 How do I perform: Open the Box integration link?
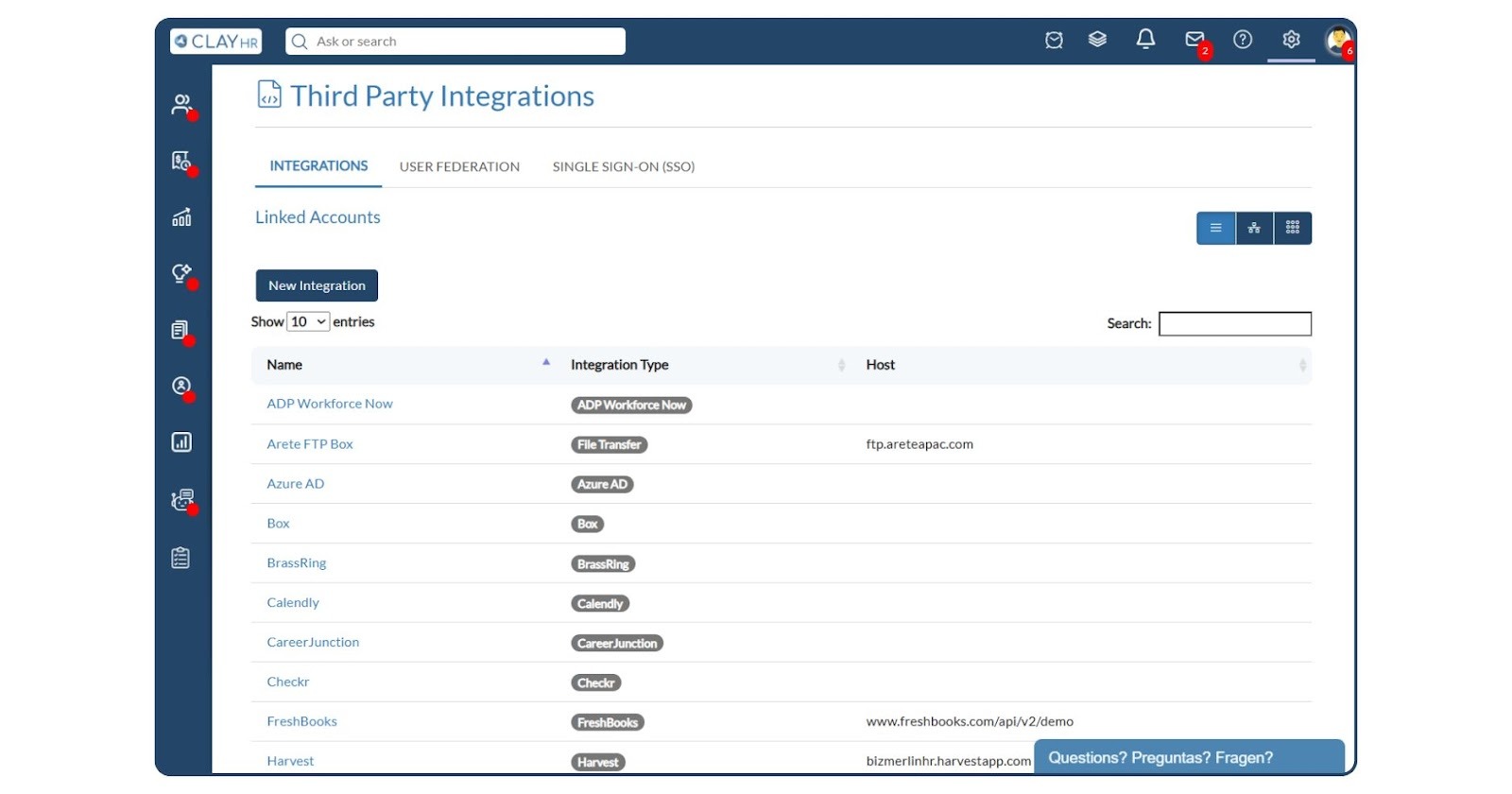tap(278, 524)
